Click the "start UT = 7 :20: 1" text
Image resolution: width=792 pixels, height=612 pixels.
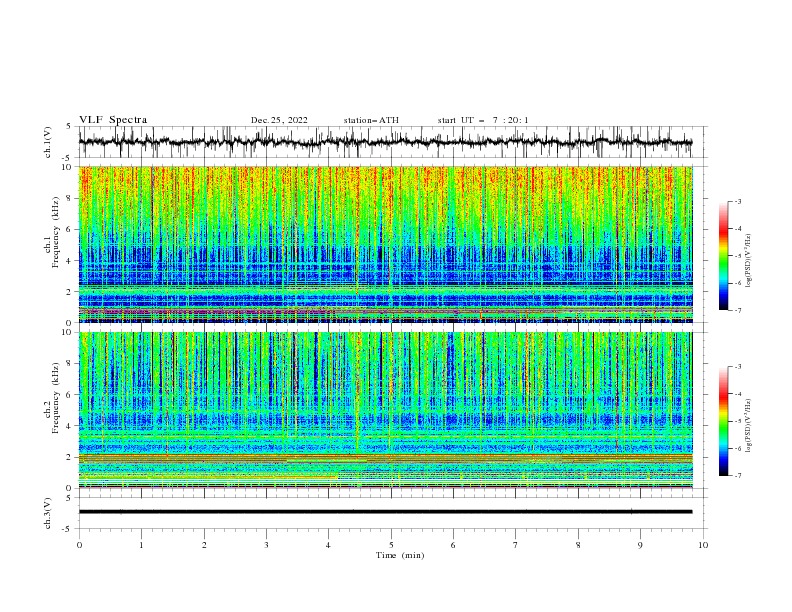(483, 120)
